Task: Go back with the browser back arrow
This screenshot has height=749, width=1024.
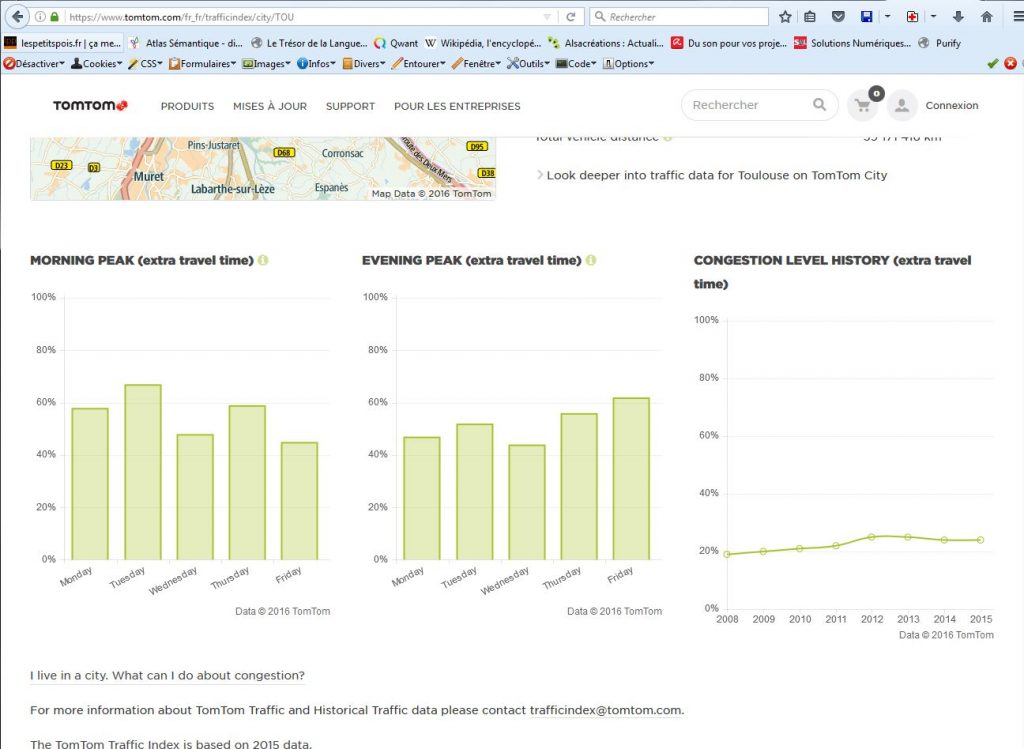Action: pos(17,17)
